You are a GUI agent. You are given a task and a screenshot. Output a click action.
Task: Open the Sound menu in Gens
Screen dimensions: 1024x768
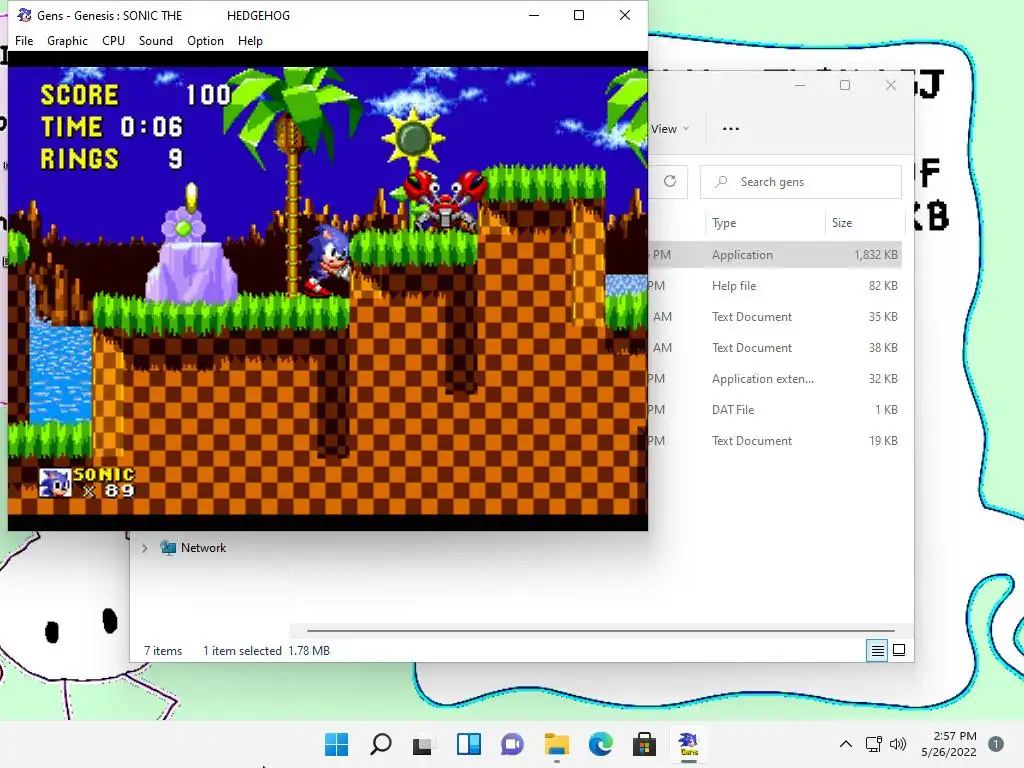click(x=155, y=40)
